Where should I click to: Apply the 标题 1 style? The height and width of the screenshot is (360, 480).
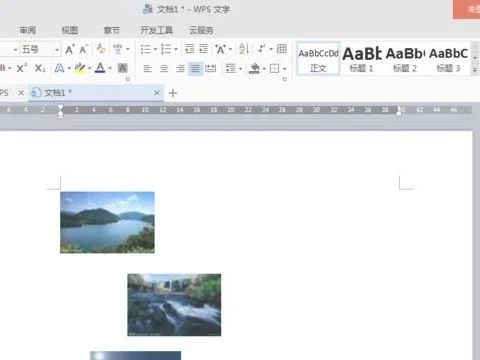pos(362,59)
